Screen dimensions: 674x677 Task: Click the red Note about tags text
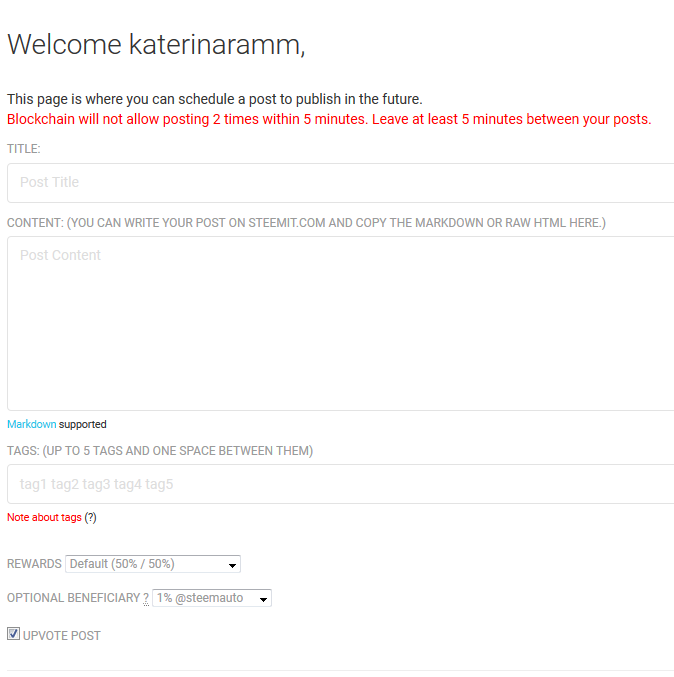(44, 517)
